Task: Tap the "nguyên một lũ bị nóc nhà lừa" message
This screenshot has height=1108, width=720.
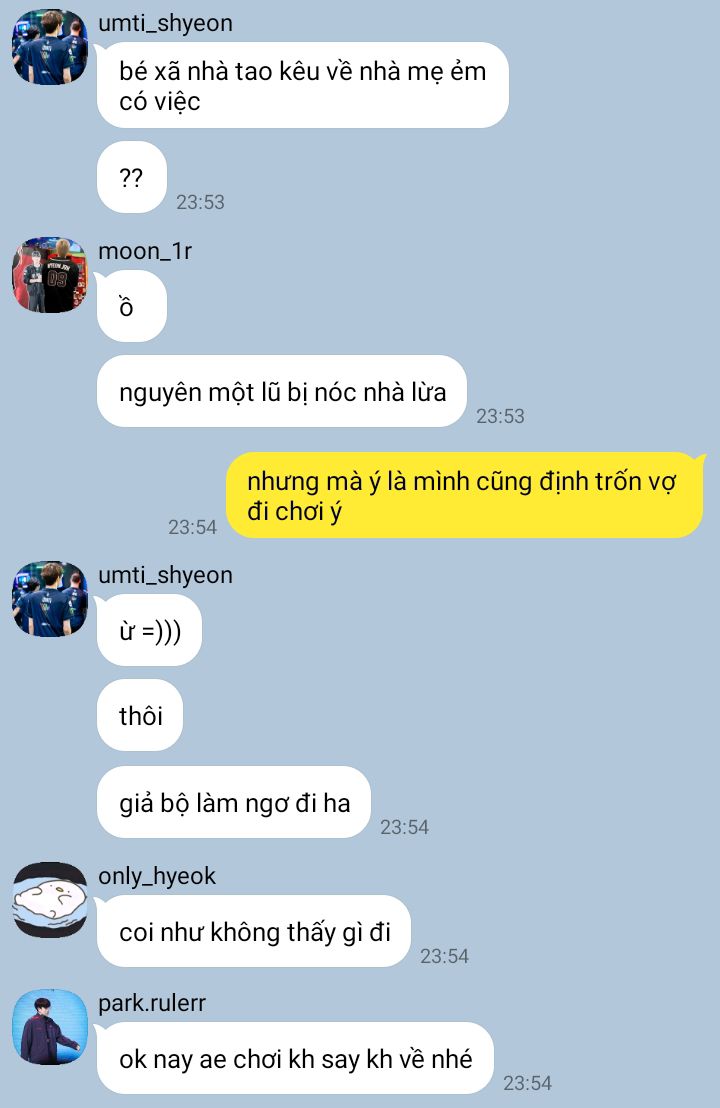Action: tap(282, 391)
